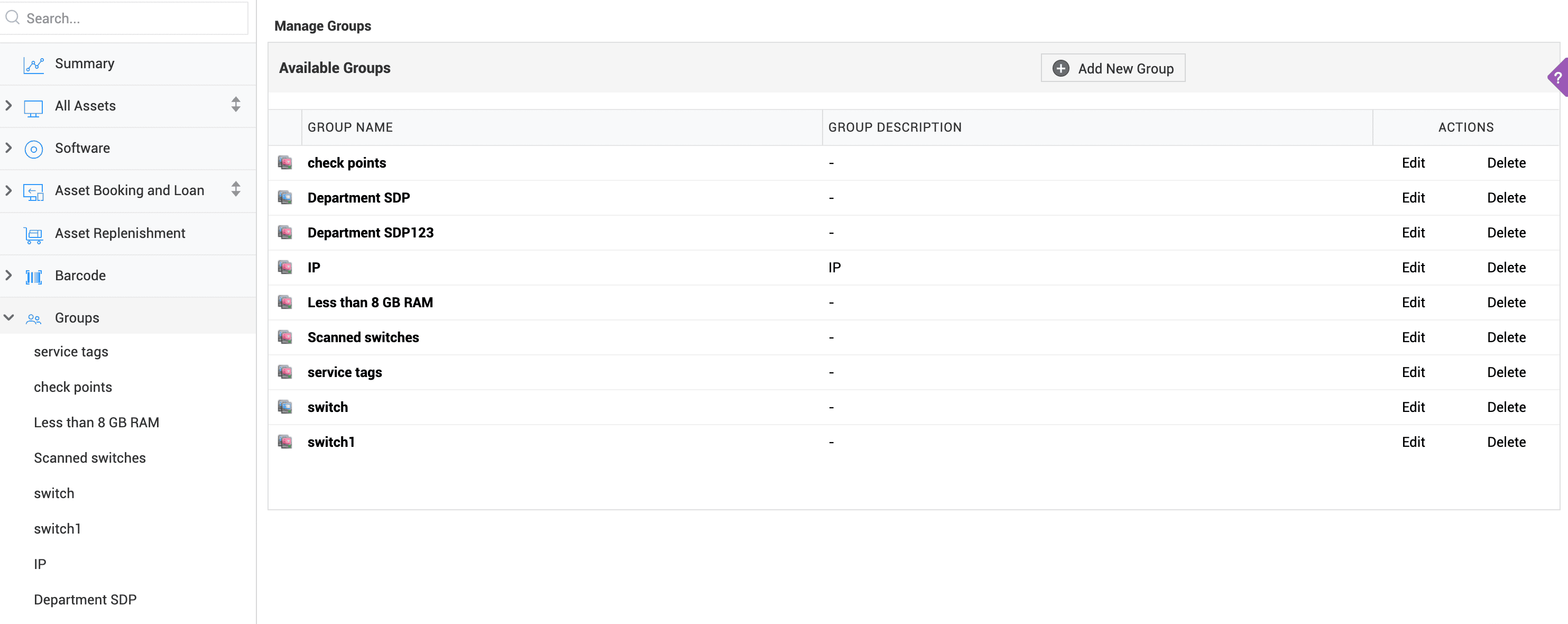The width and height of the screenshot is (1568, 624).
Task: Select the Barcode menu item
Action: click(80, 276)
